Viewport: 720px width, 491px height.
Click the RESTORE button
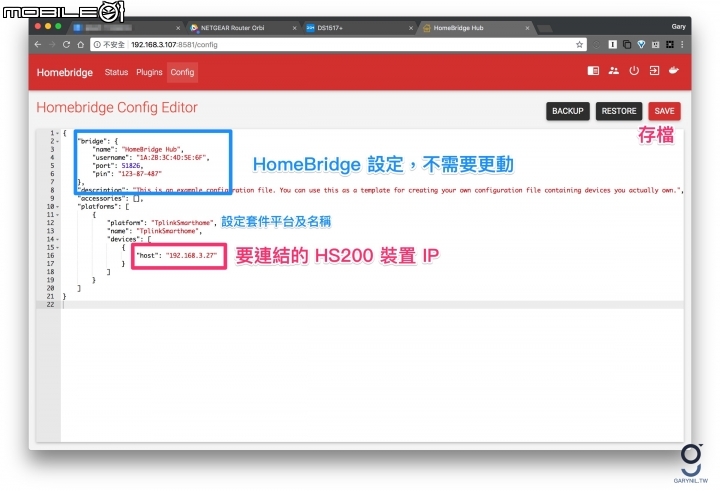click(619, 111)
